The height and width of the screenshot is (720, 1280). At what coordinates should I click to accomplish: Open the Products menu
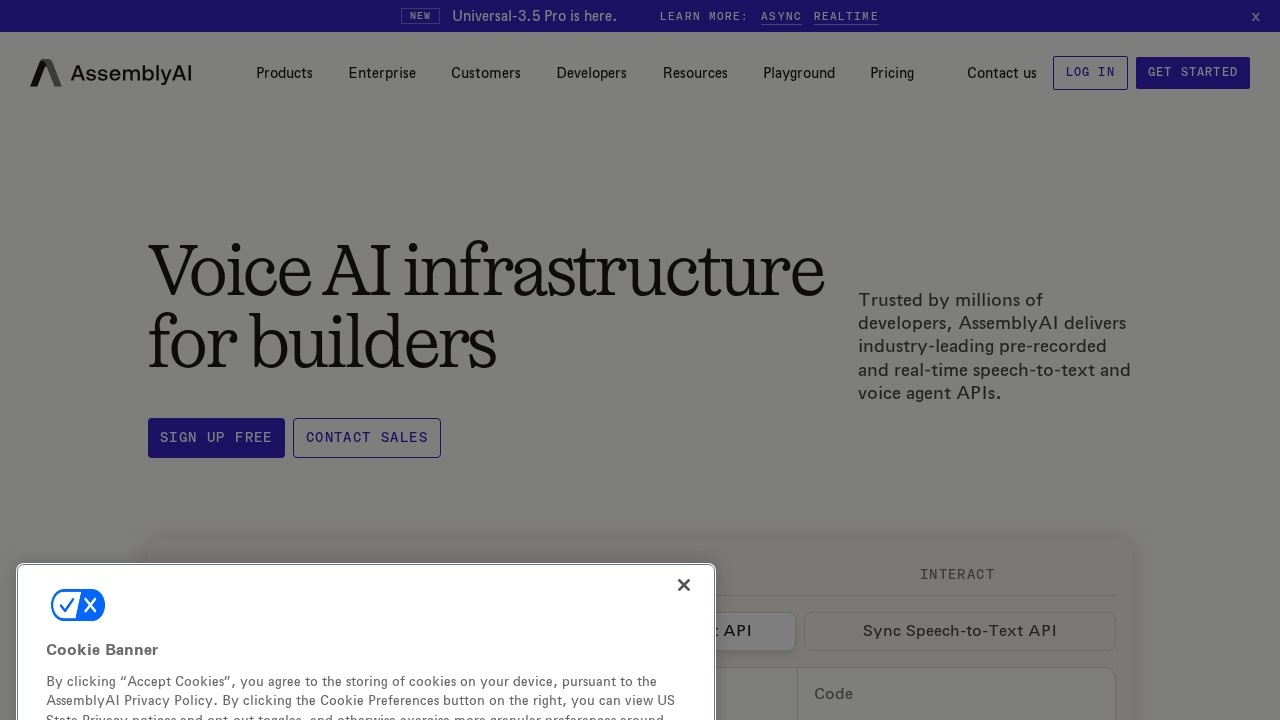coord(284,73)
